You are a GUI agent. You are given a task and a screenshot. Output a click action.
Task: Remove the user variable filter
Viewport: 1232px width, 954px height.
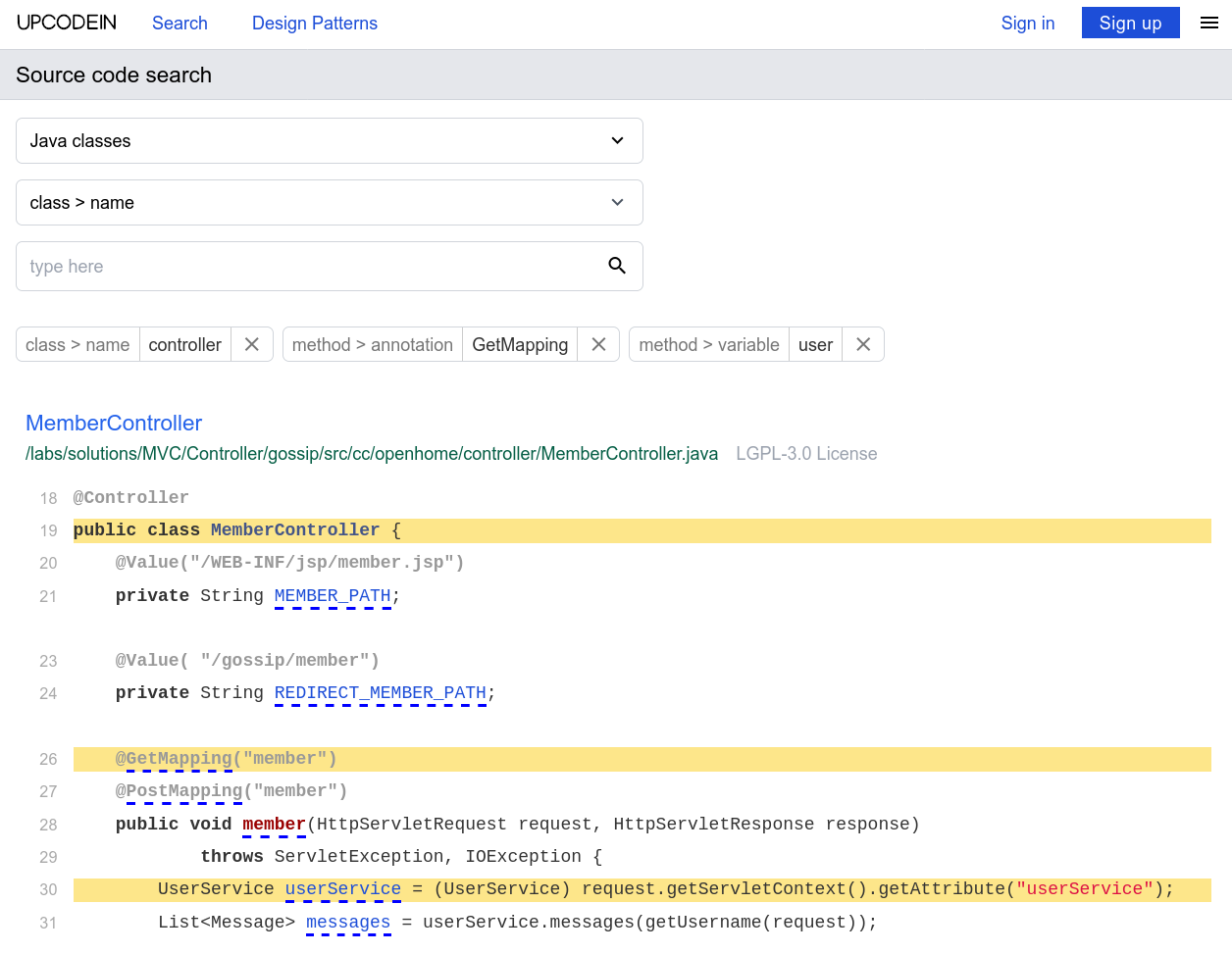click(863, 344)
